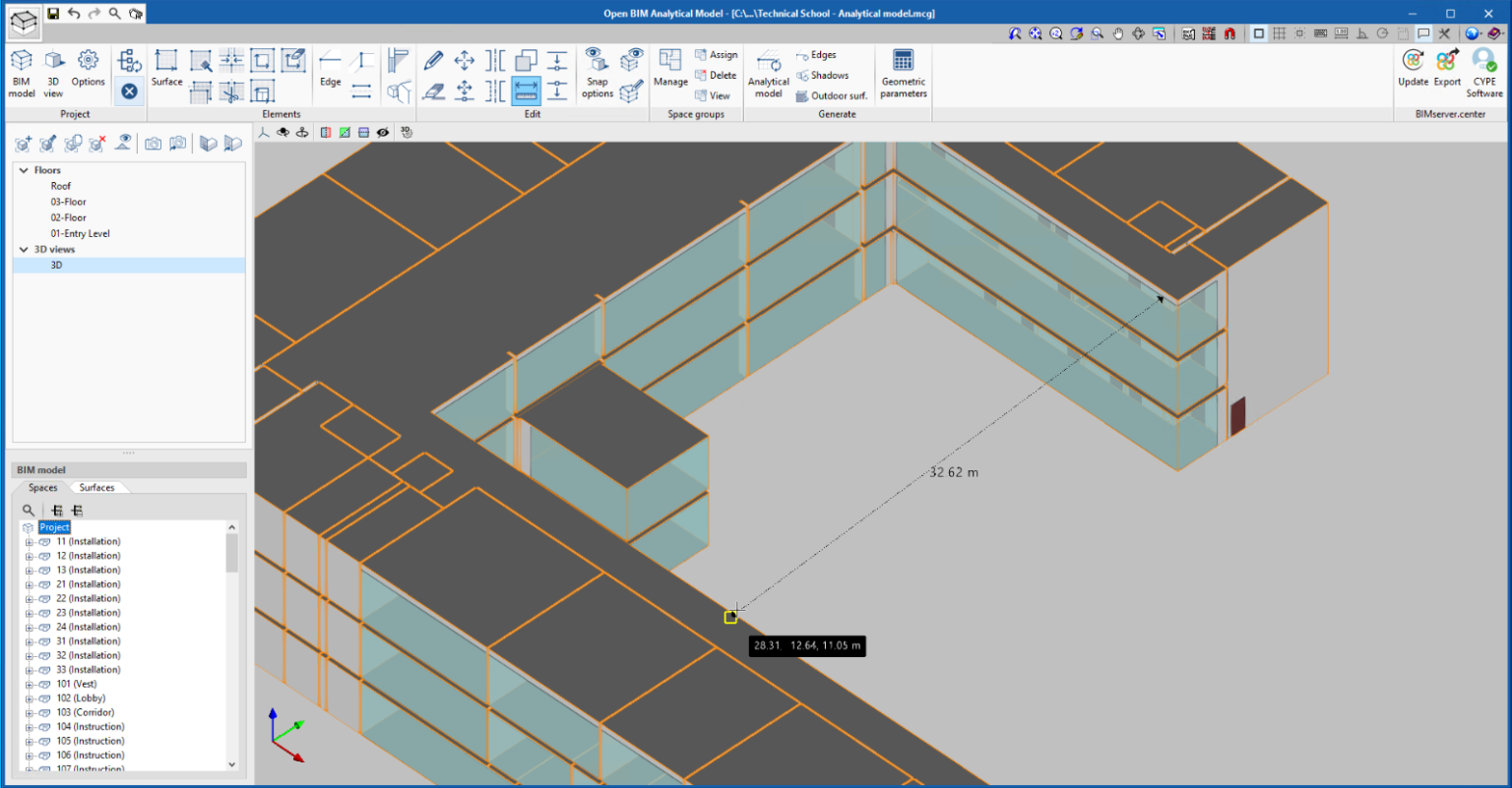The height and width of the screenshot is (788, 1512).
Task: Expand the 101 (Vest) tree item
Action: 28,683
